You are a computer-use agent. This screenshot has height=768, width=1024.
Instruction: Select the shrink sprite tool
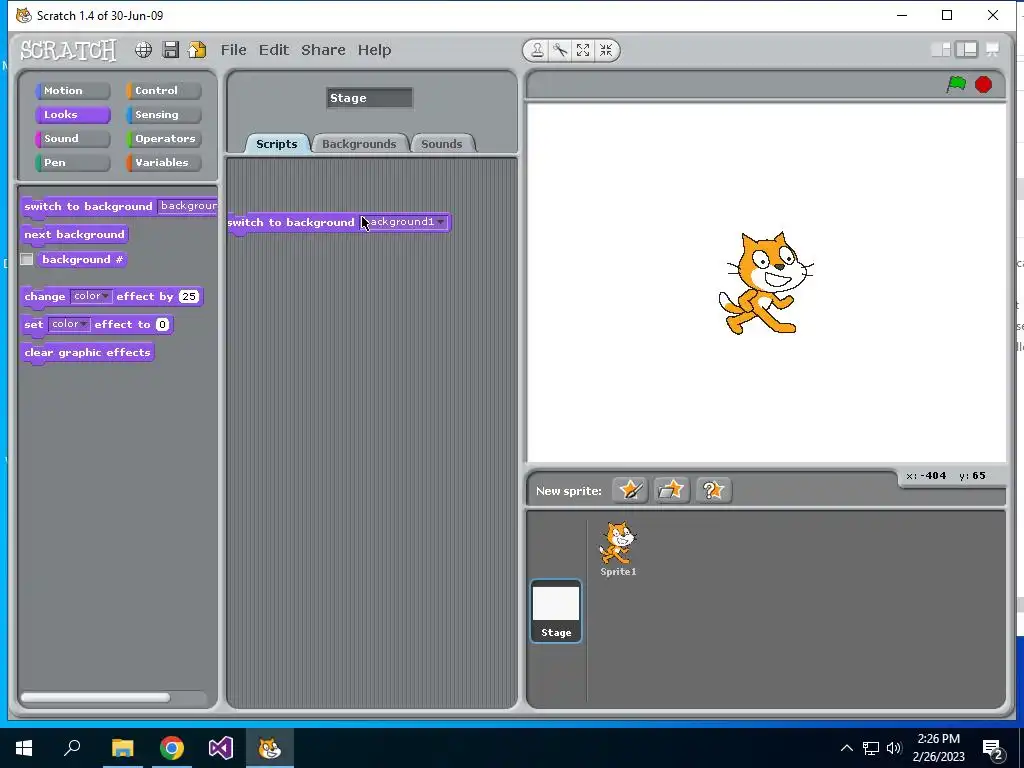click(x=606, y=50)
